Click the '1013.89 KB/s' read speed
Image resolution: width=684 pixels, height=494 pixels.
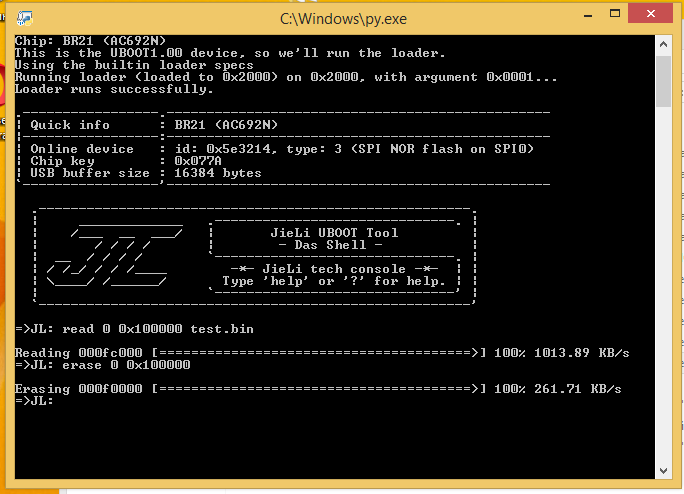click(x=581, y=353)
